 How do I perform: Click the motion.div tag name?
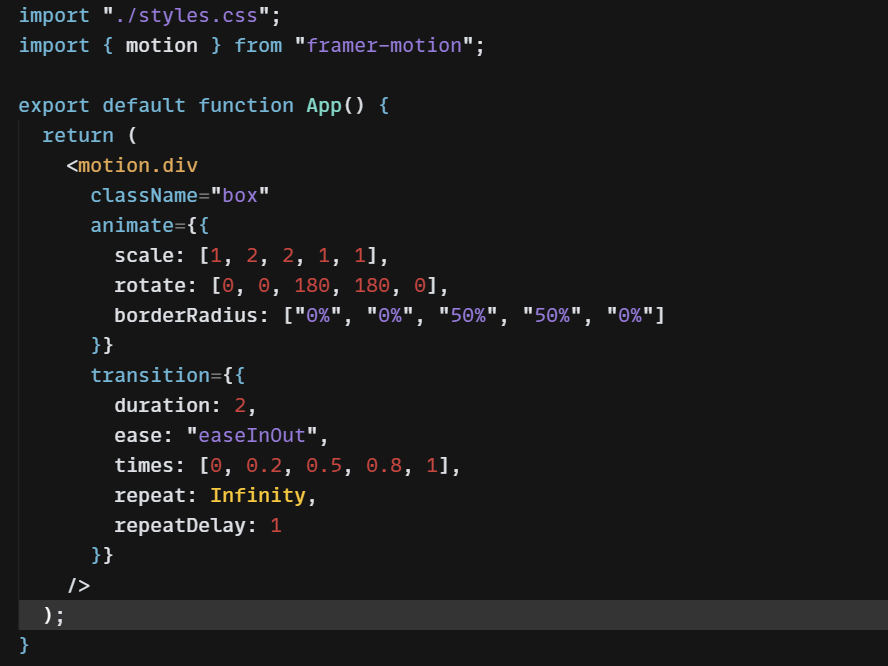click(138, 165)
